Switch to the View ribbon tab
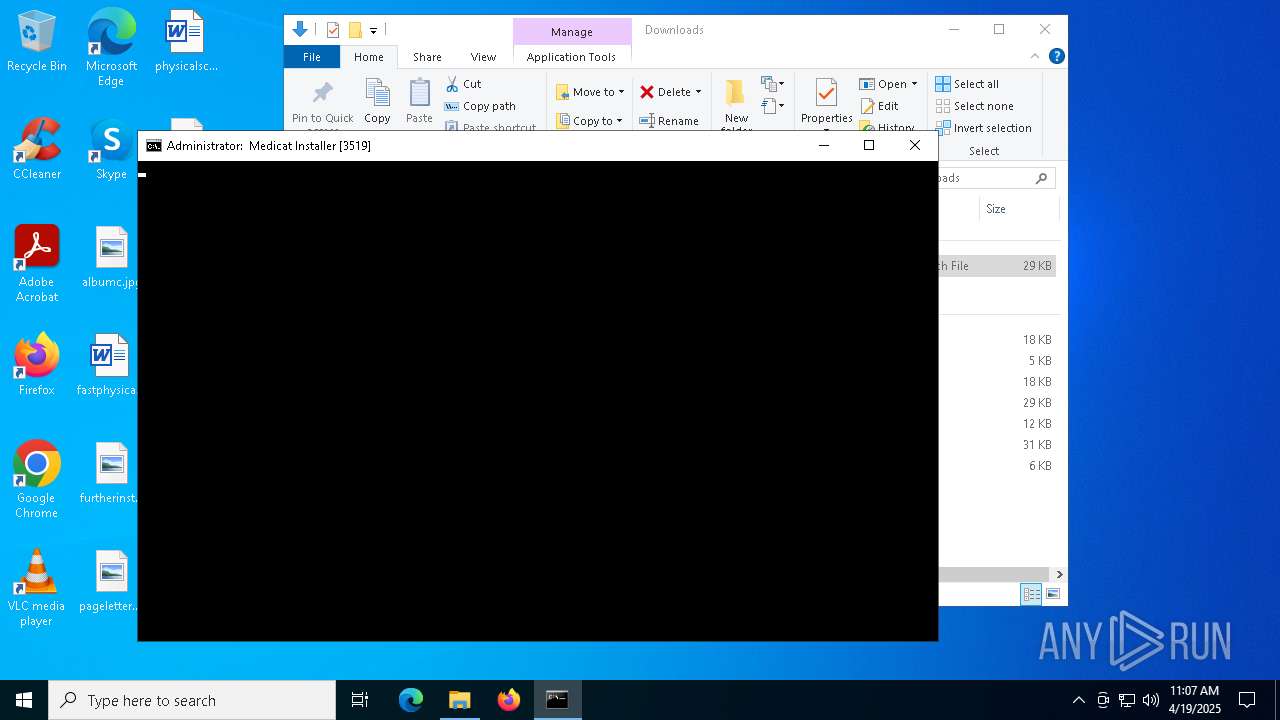 pyautogui.click(x=483, y=57)
